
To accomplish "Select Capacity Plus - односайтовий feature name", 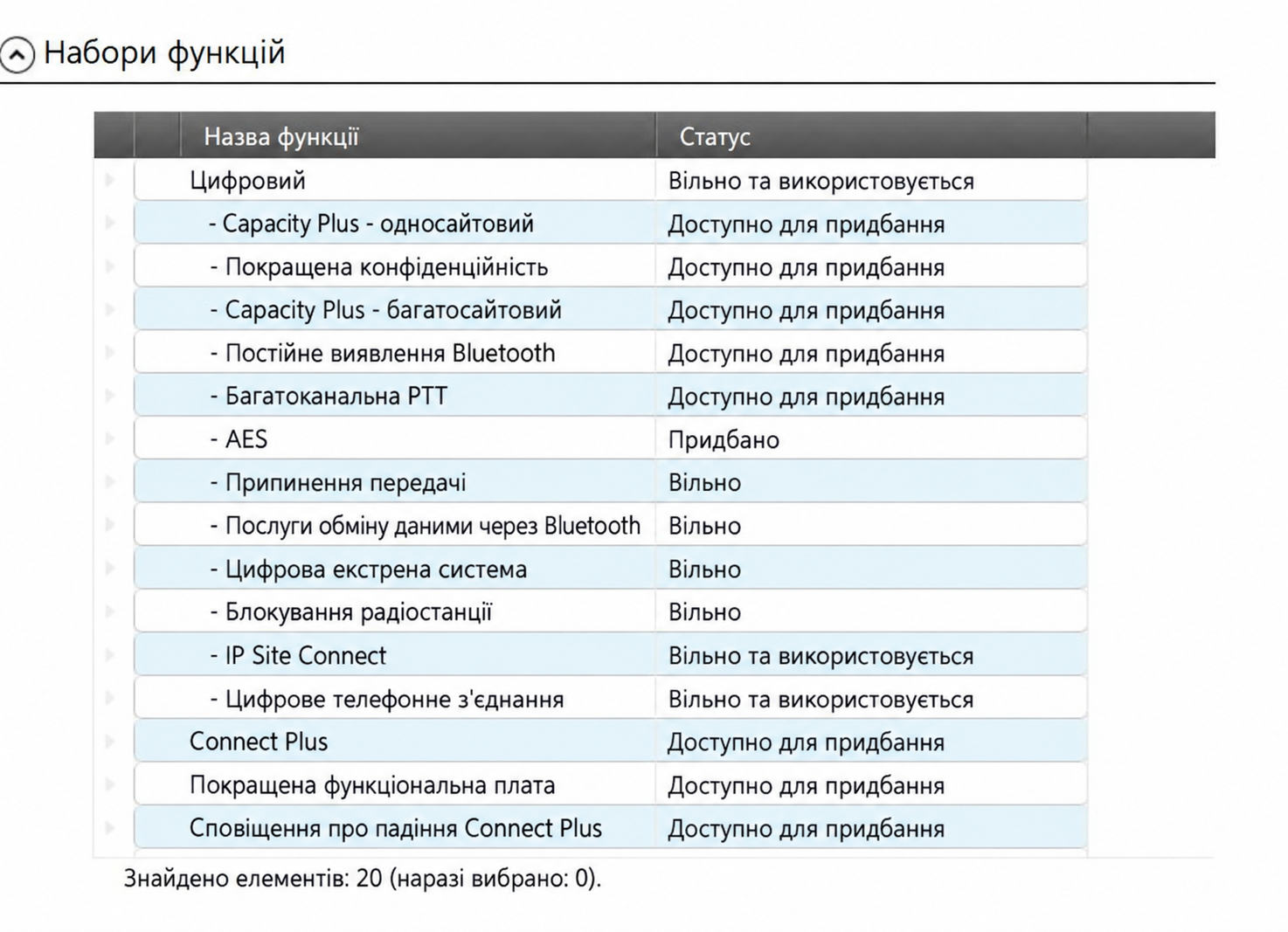I will 371,224.
